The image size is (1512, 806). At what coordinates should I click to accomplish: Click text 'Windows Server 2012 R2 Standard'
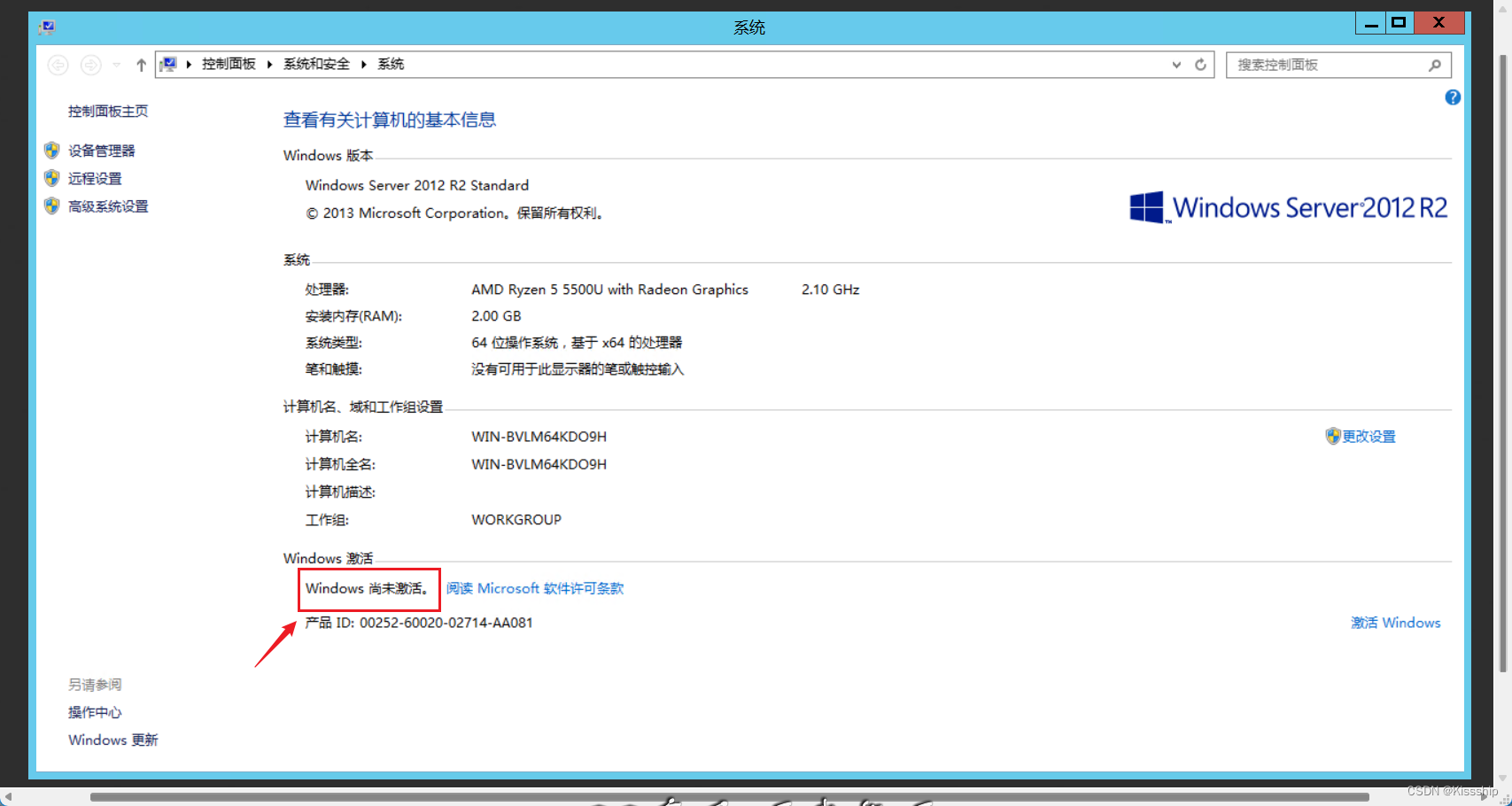pyautogui.click(x=417, y=185)
